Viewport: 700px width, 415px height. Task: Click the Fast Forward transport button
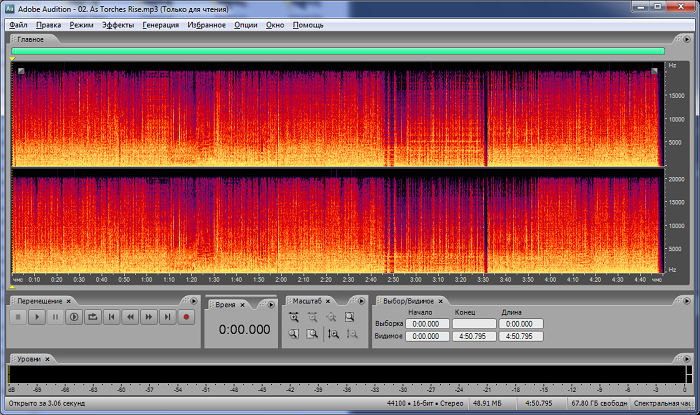click(149, 317)
